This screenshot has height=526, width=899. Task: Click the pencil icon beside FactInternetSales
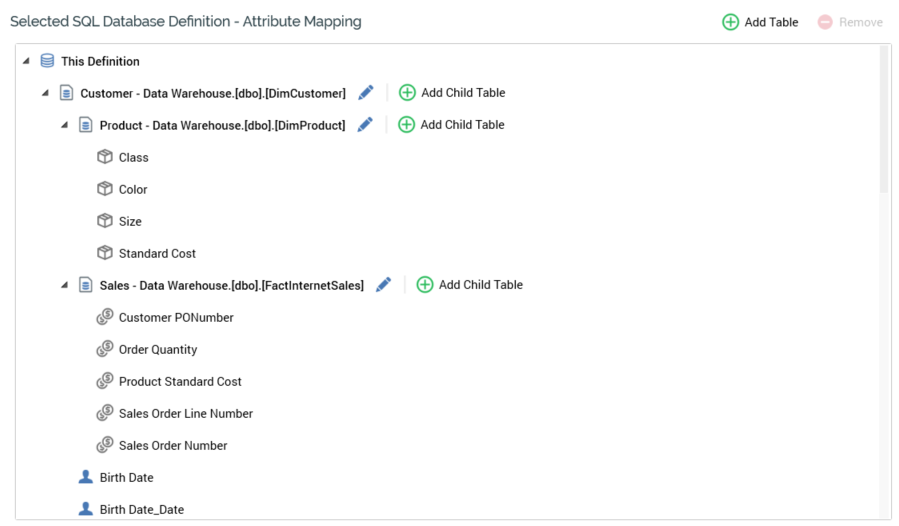tap(383, 285)
